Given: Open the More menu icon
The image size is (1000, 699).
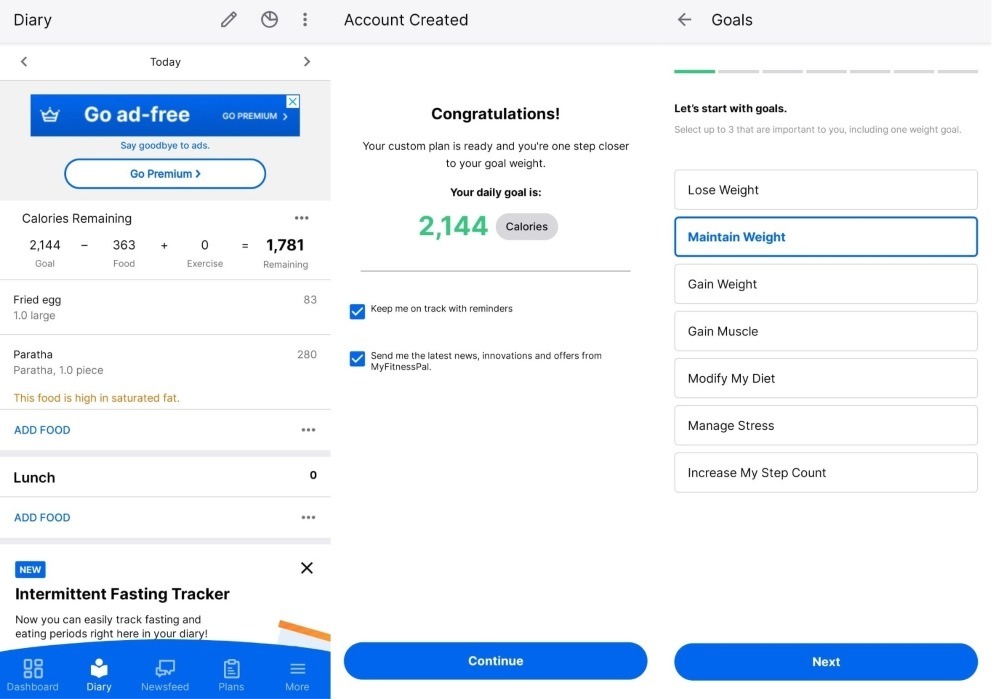Looking at the screenshot, I should 297,670.
